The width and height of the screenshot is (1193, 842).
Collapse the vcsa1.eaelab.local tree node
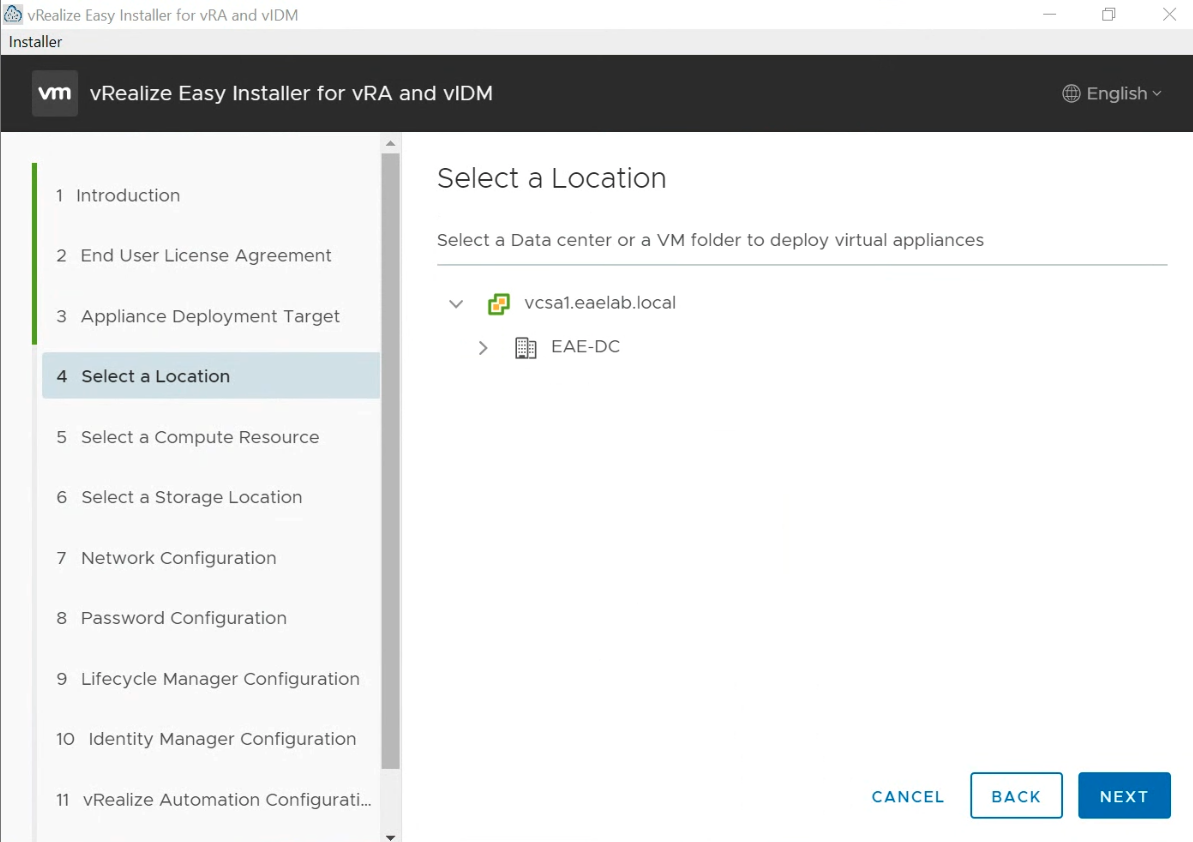(456, 304)
